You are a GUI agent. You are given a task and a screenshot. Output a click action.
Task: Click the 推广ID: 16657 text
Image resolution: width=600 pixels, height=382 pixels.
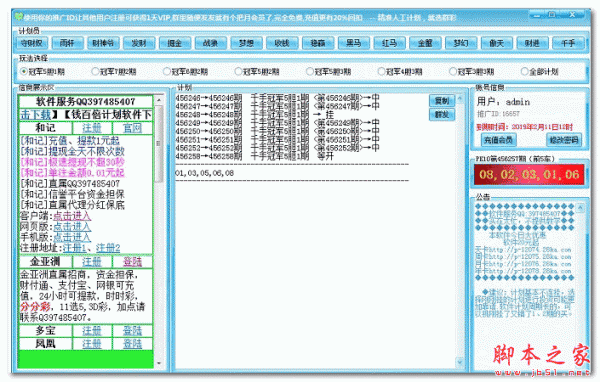coord(498,114)
